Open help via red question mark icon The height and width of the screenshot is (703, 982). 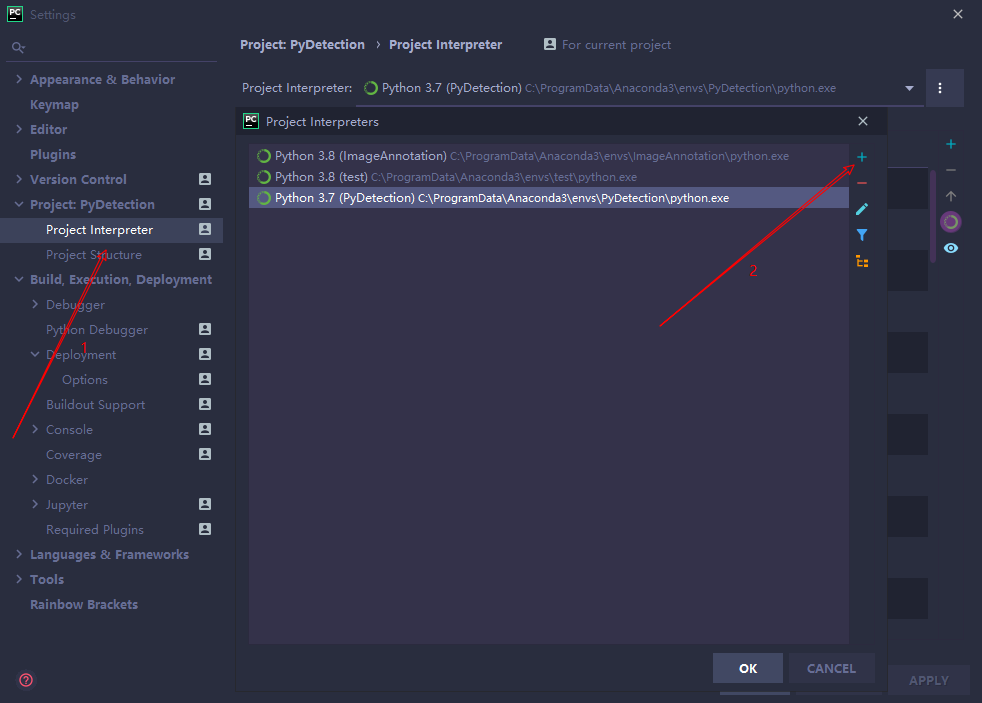(x=26, y=680)
